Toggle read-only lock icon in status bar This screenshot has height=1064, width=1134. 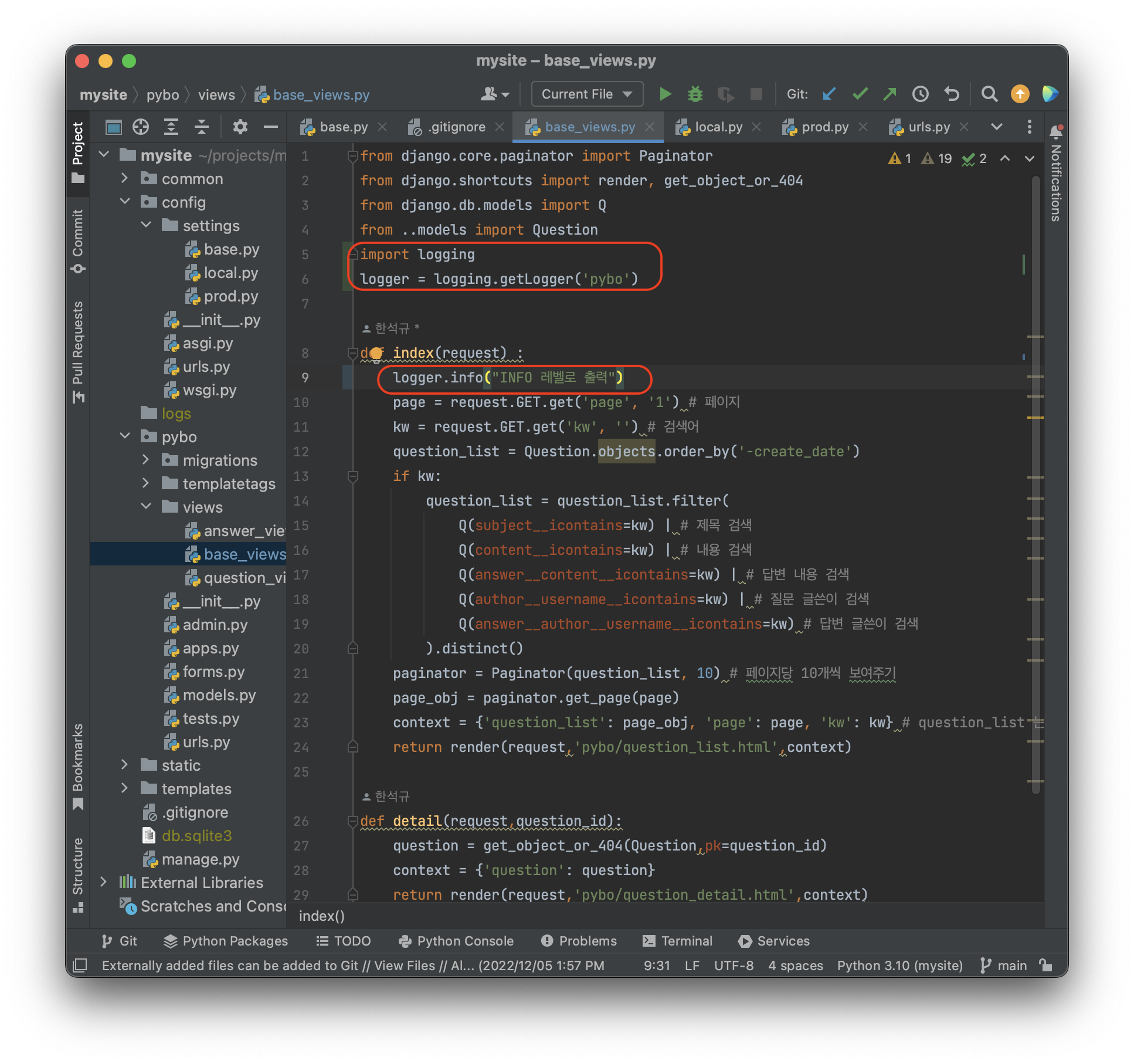[1045, 965]
